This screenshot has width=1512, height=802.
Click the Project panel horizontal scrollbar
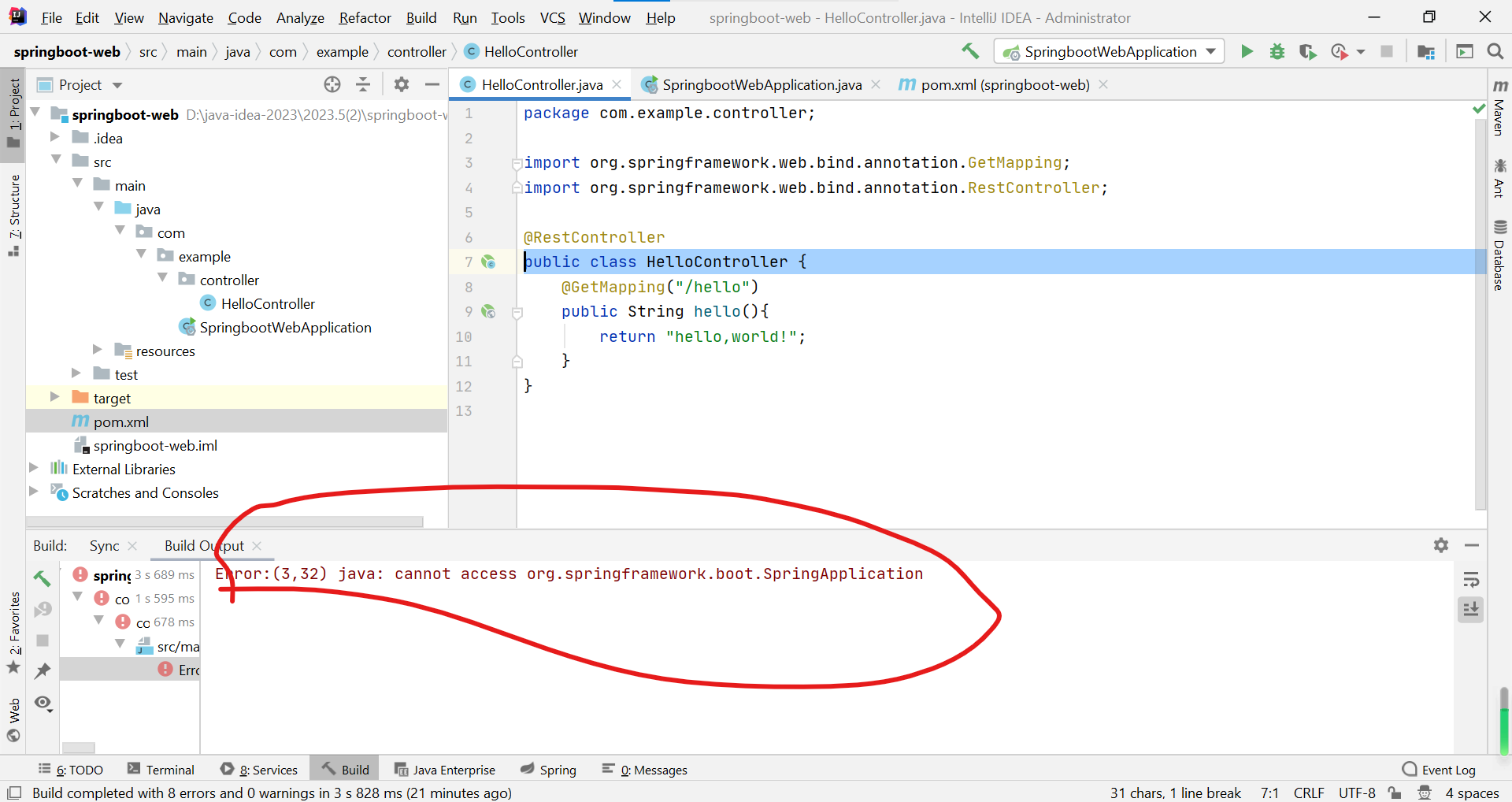click(x=225, y=522)
